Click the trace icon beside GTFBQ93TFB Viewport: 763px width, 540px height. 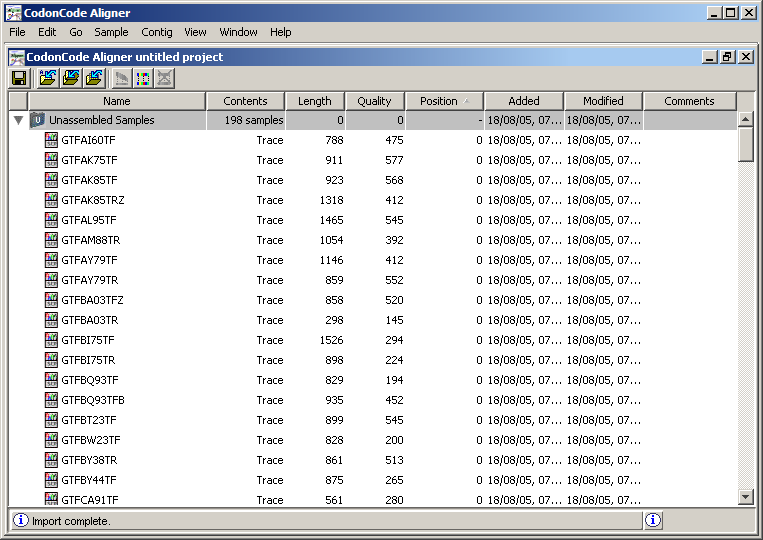[x=51, y=400]
